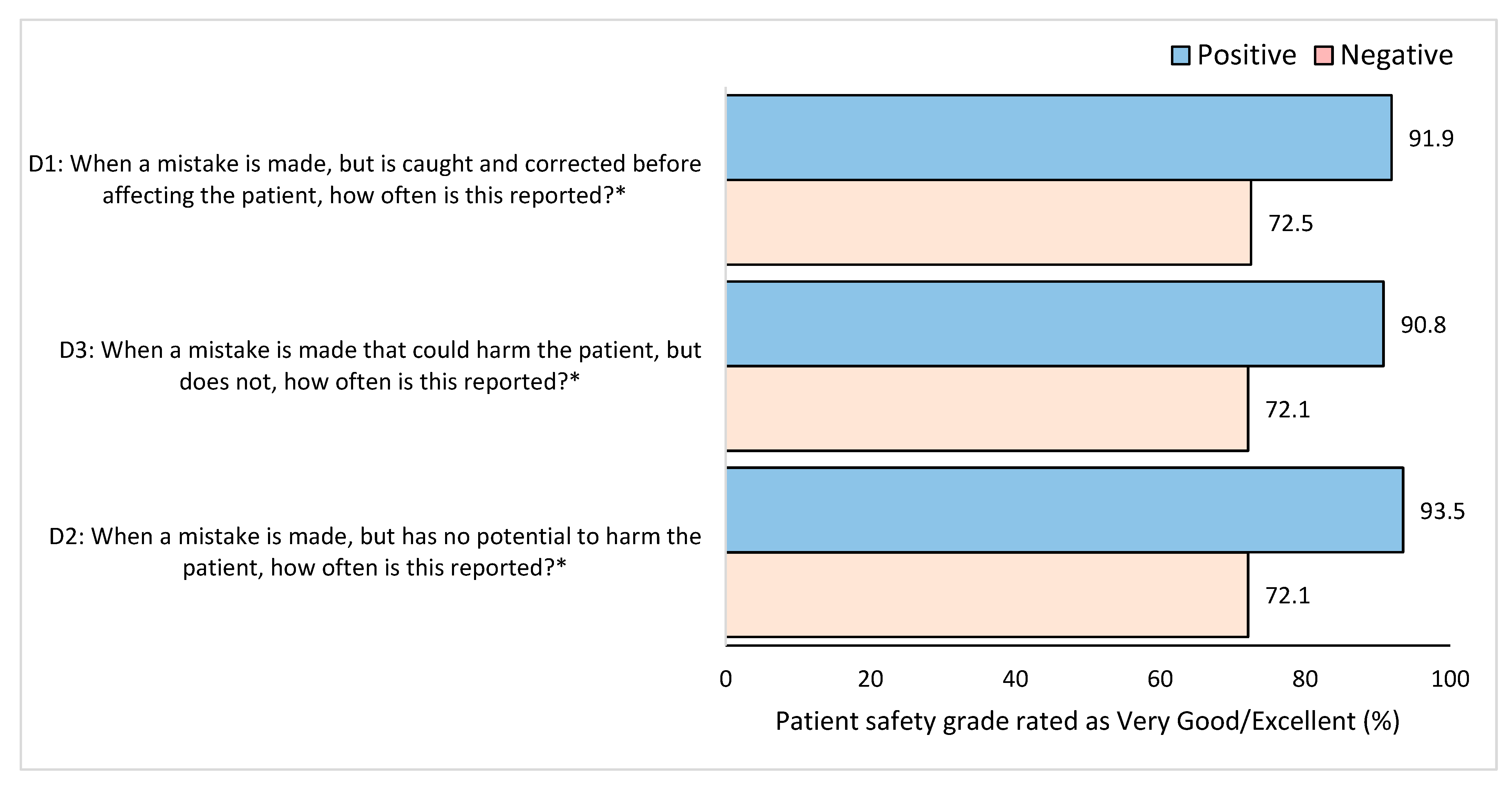1512x789 pixels.
Task: Select the 93.5 data label
Action: point(1442,511)
